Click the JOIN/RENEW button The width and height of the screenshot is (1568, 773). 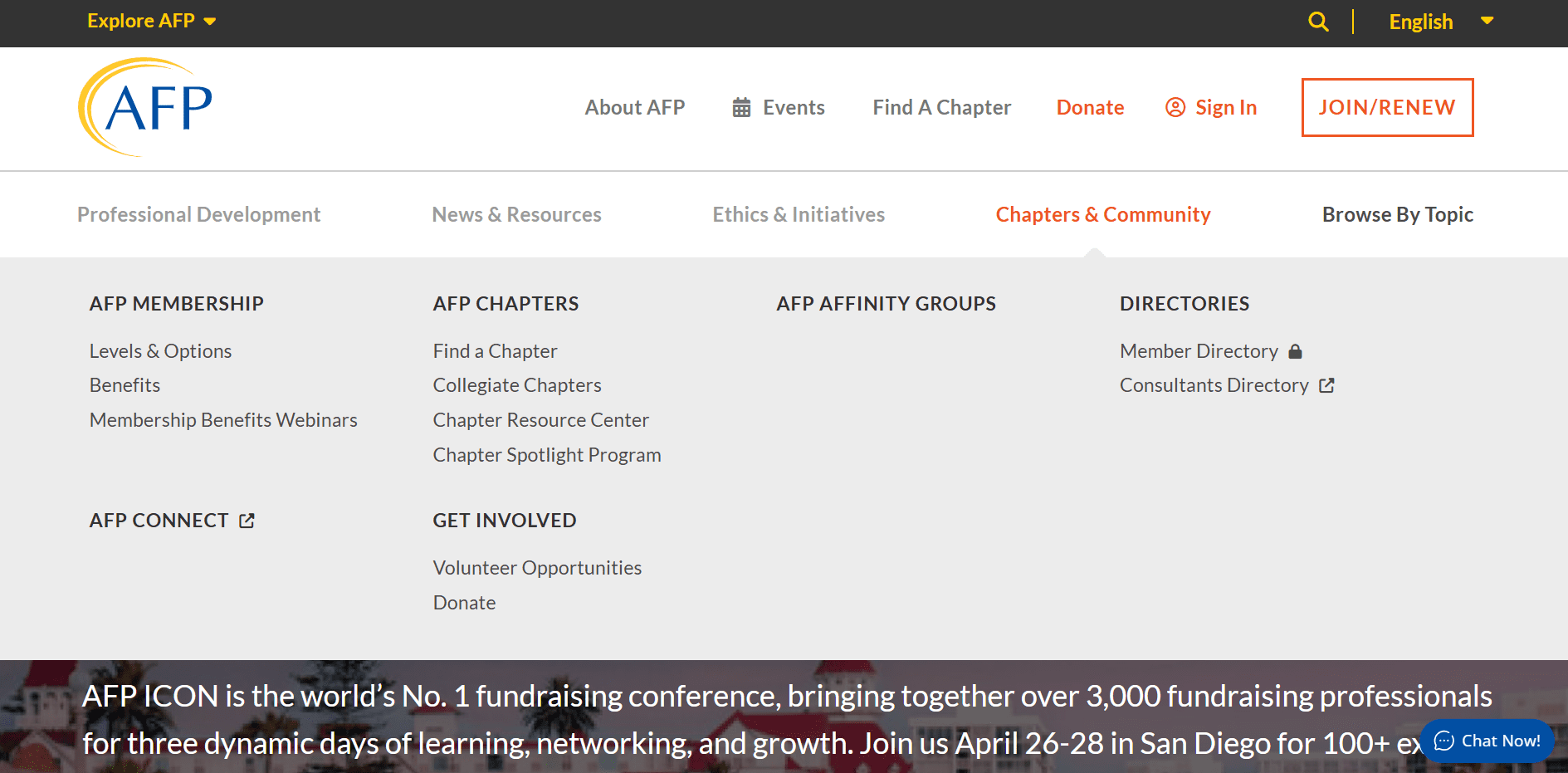click(x=1386, y=107)
